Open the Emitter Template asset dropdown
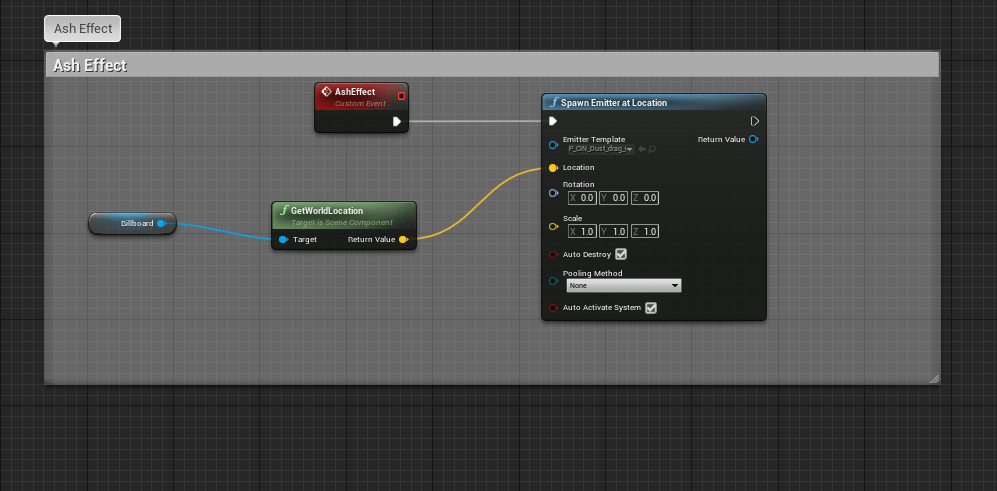 [601, 149]
